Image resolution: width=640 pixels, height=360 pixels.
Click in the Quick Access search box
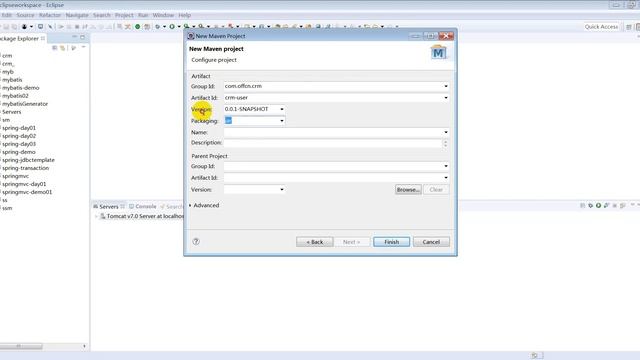pyautogui.click(x=601, y=27)
